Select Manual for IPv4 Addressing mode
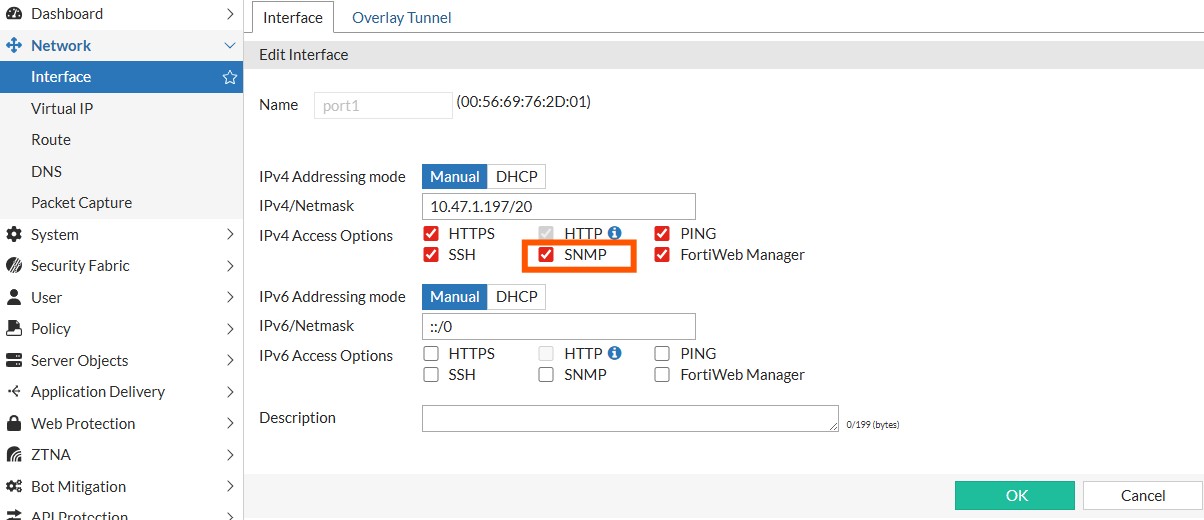 pos(455,177)
